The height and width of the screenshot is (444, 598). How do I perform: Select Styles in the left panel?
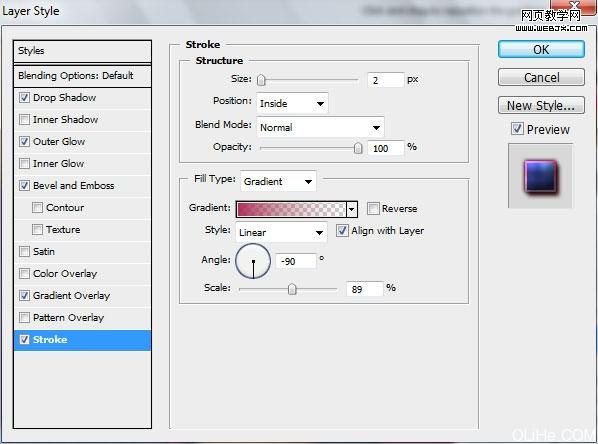pyautogui.click(x=82, y=51)
